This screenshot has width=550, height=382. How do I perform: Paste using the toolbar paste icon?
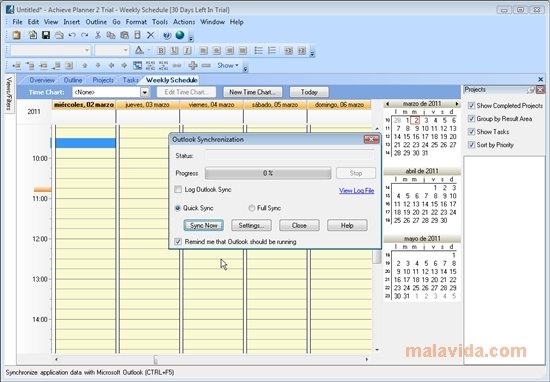click(x=125, y=35)
